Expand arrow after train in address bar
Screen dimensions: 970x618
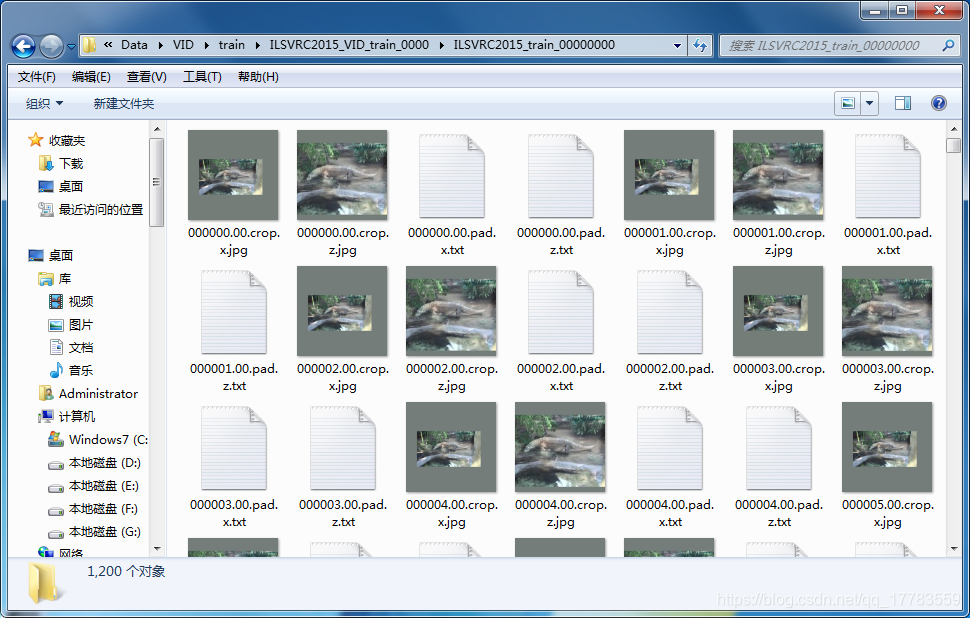257,45
